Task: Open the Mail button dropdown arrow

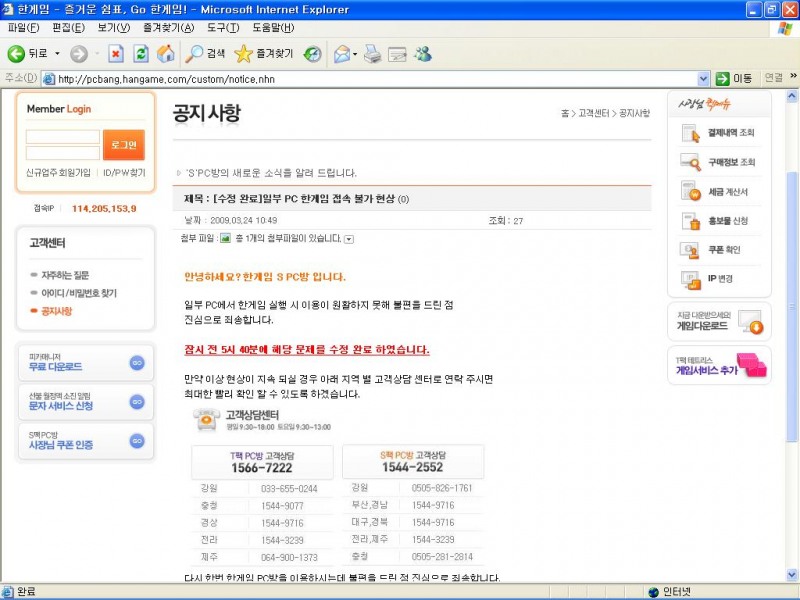Action: click(x=355, y=54)
